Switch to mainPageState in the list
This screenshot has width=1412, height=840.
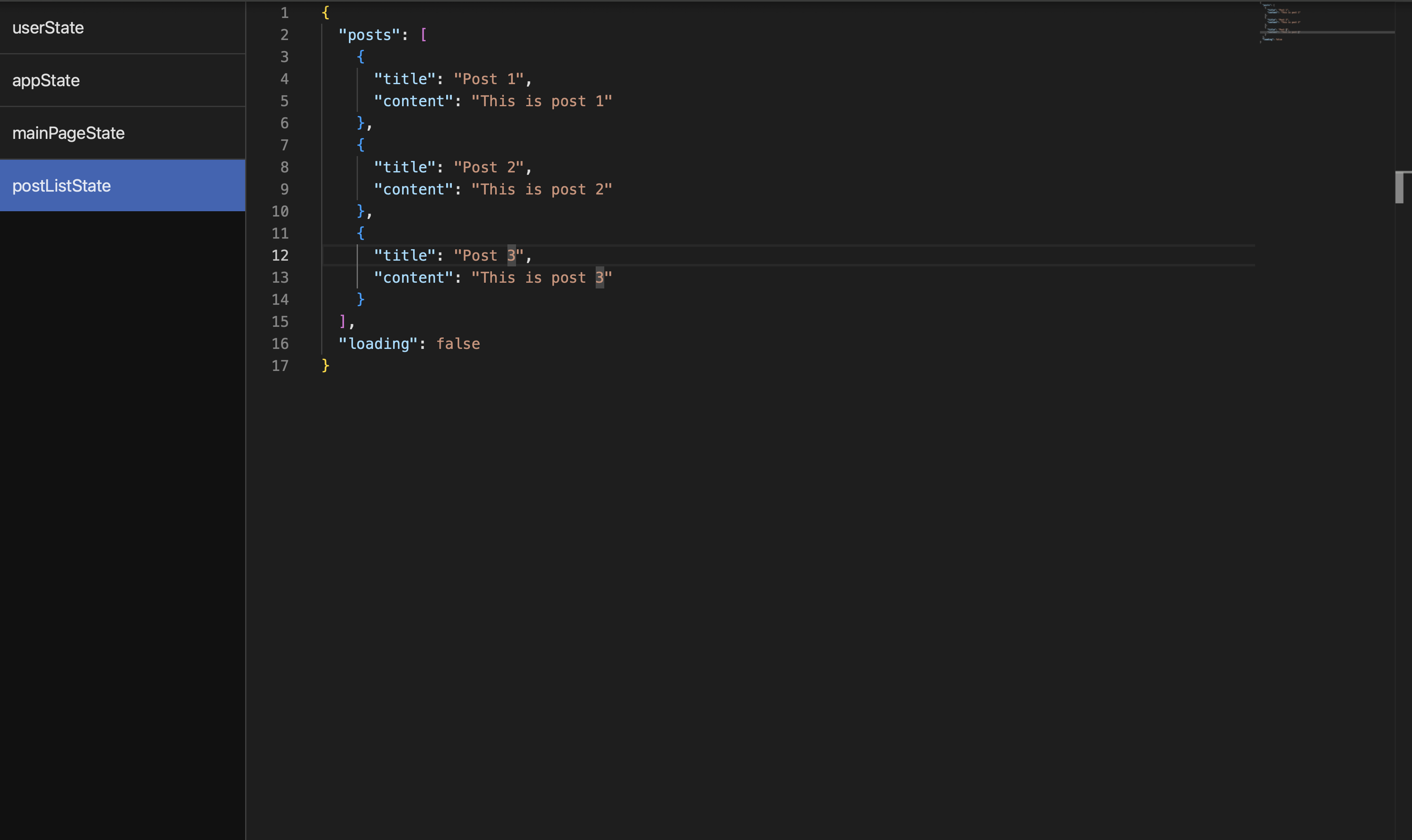[69, 133]
